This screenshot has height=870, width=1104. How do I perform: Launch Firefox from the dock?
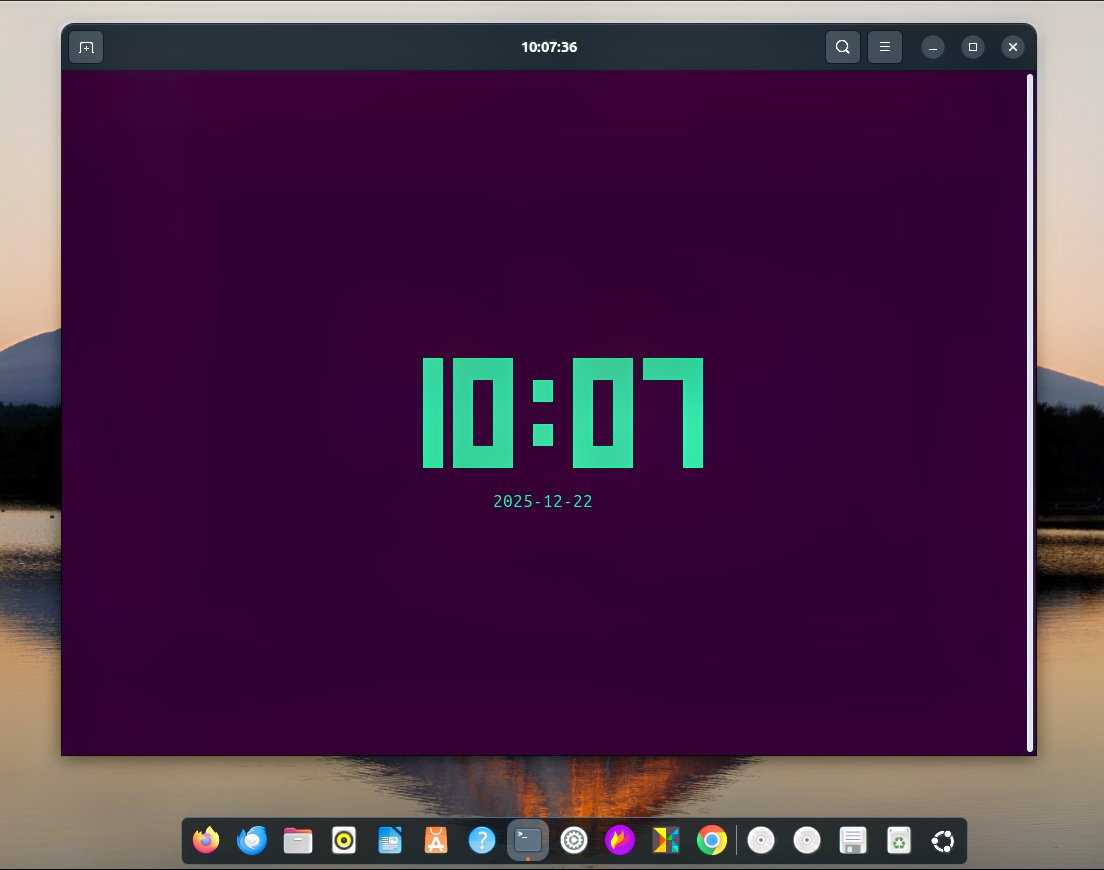pos(206,840)
